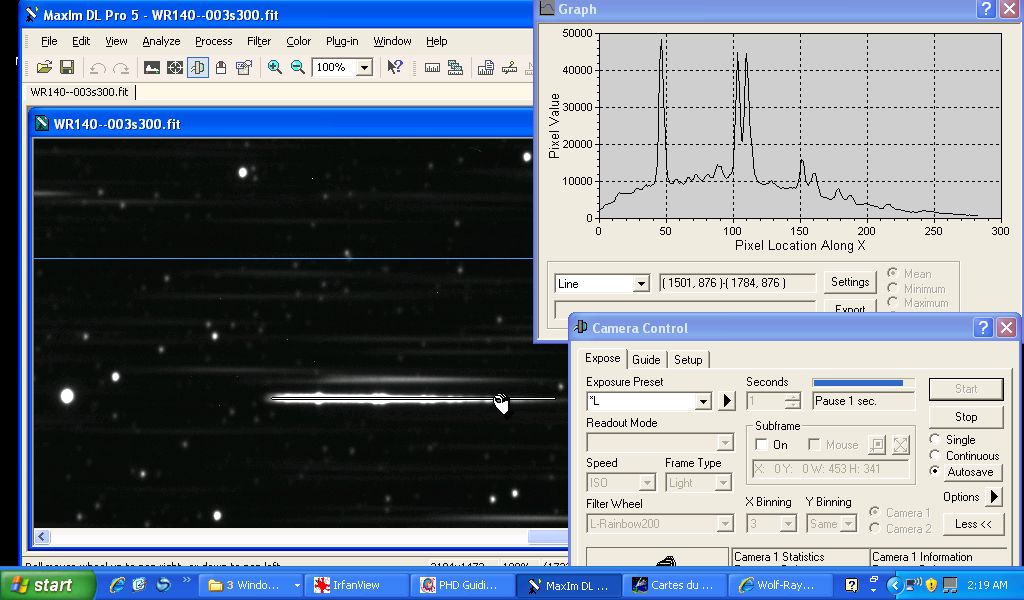Click the histogram with document toolbar icon
This screenshot has height=600, width=1024.
click(485, 67)
